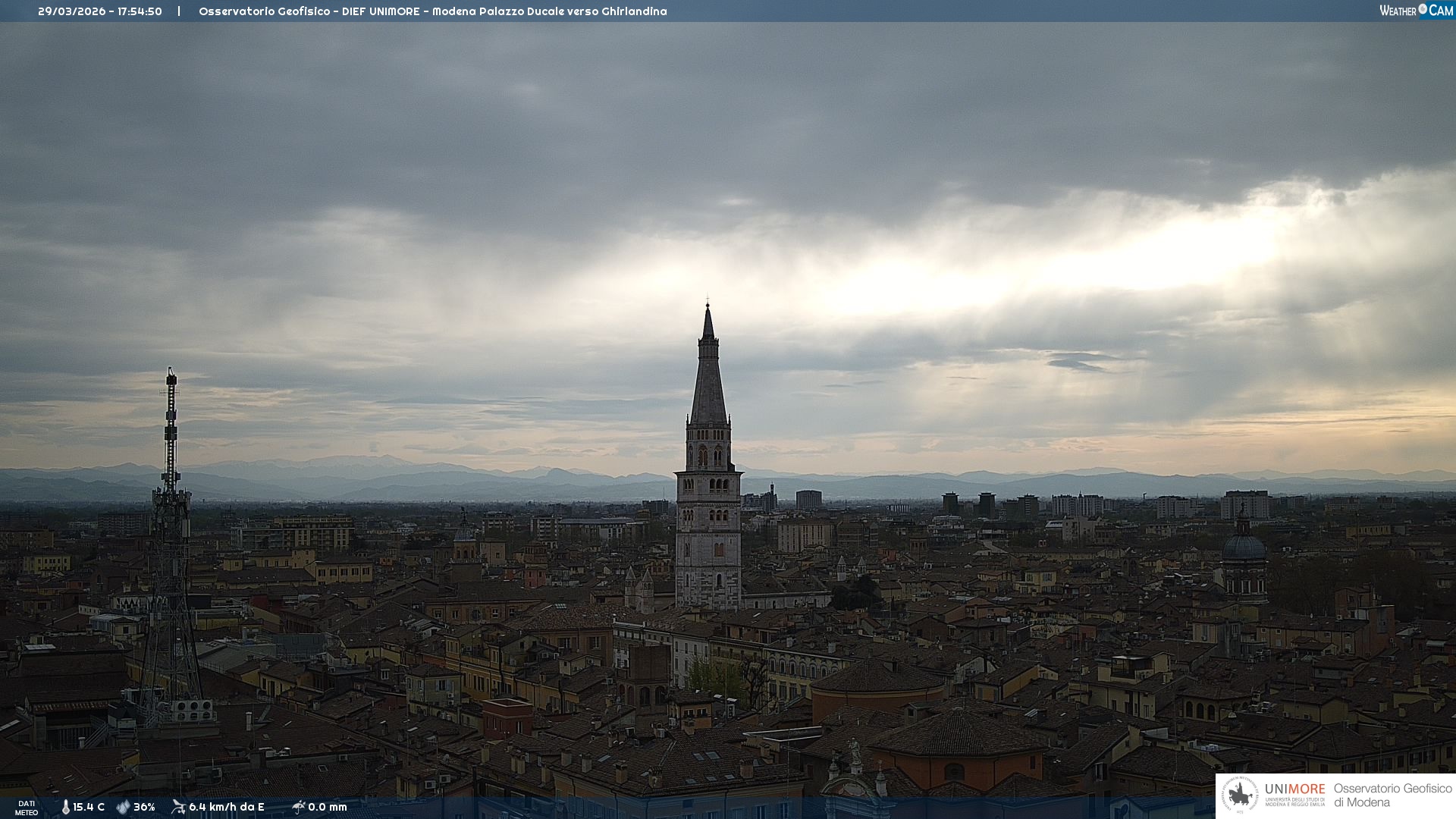Click the WeatherCAM logo
The image size is (1456, 819).
point(1416,11)
